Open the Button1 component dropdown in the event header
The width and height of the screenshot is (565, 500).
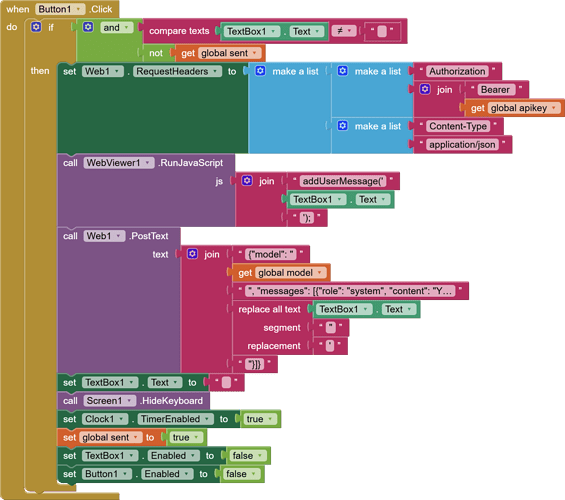pyautogui.click(x=60, y=9)
